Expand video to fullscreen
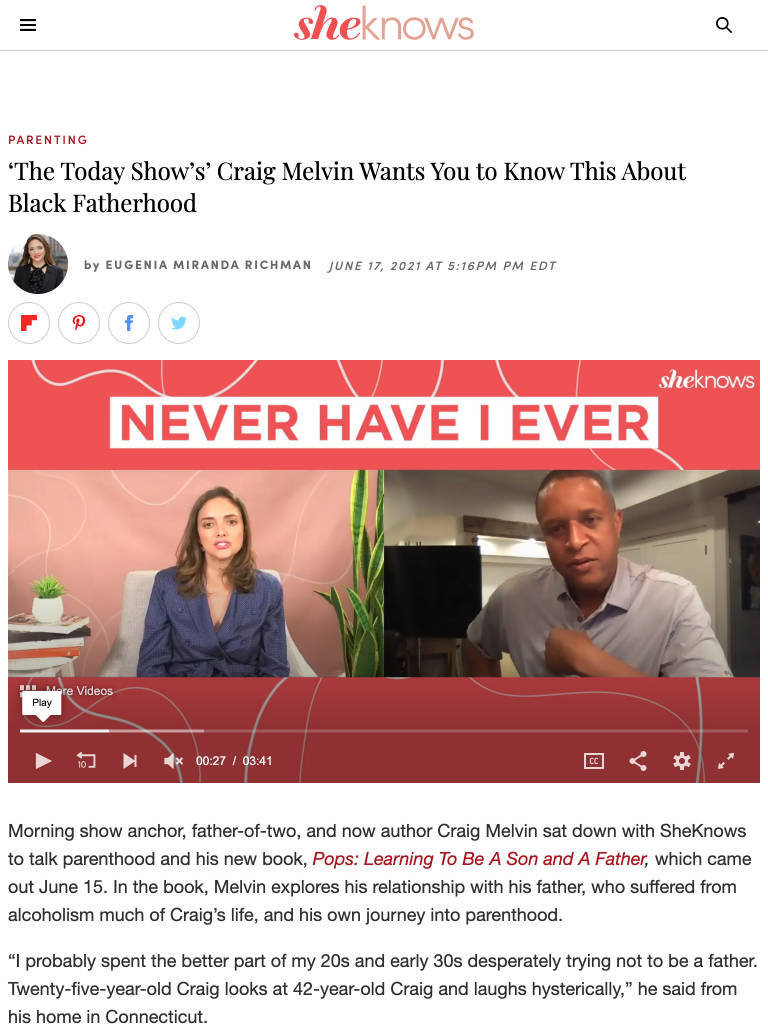This screenshot has width=768, height=1024. point(726,761)
